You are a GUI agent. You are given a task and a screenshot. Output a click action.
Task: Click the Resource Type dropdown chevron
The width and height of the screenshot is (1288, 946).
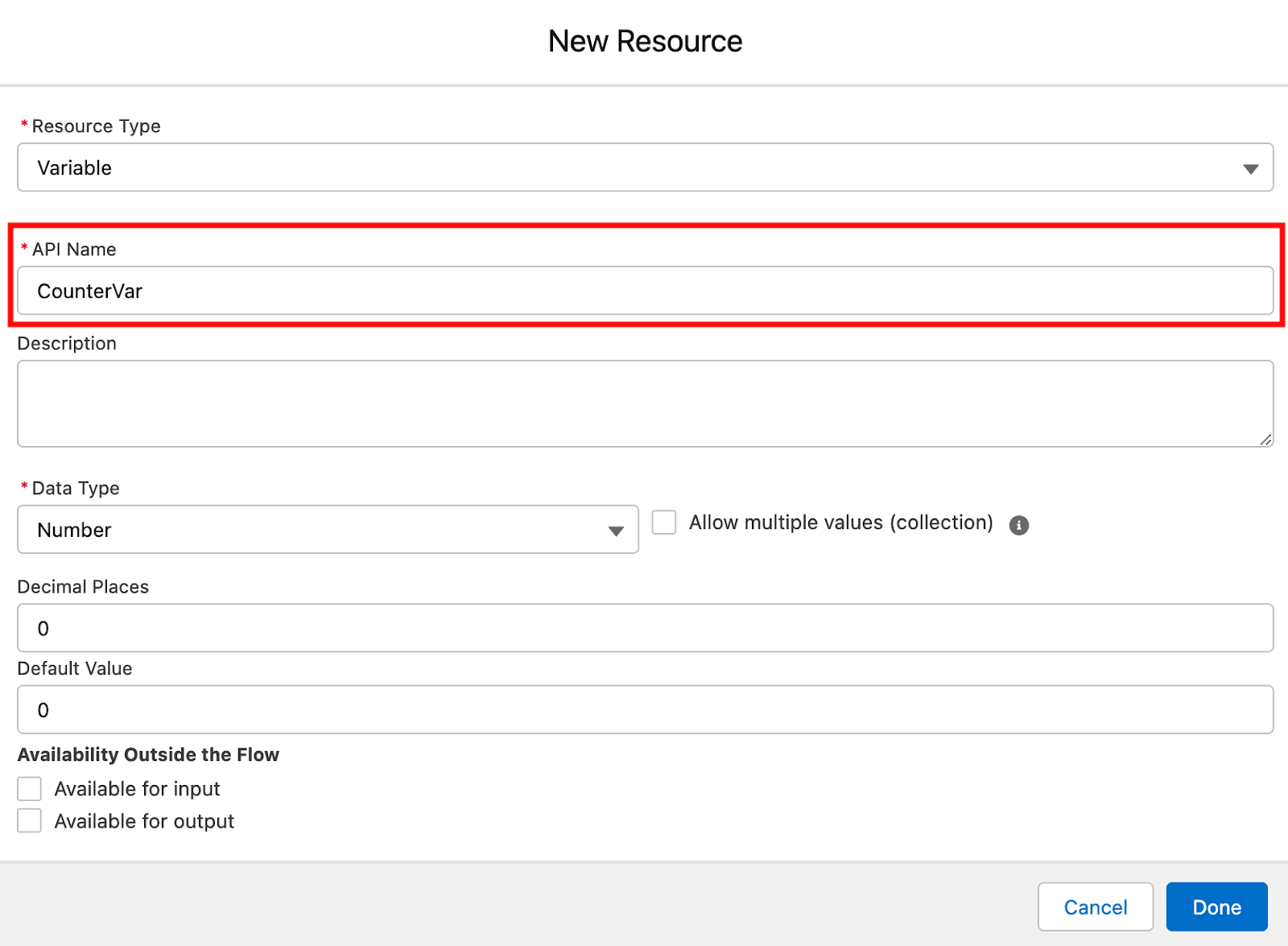1251,167
